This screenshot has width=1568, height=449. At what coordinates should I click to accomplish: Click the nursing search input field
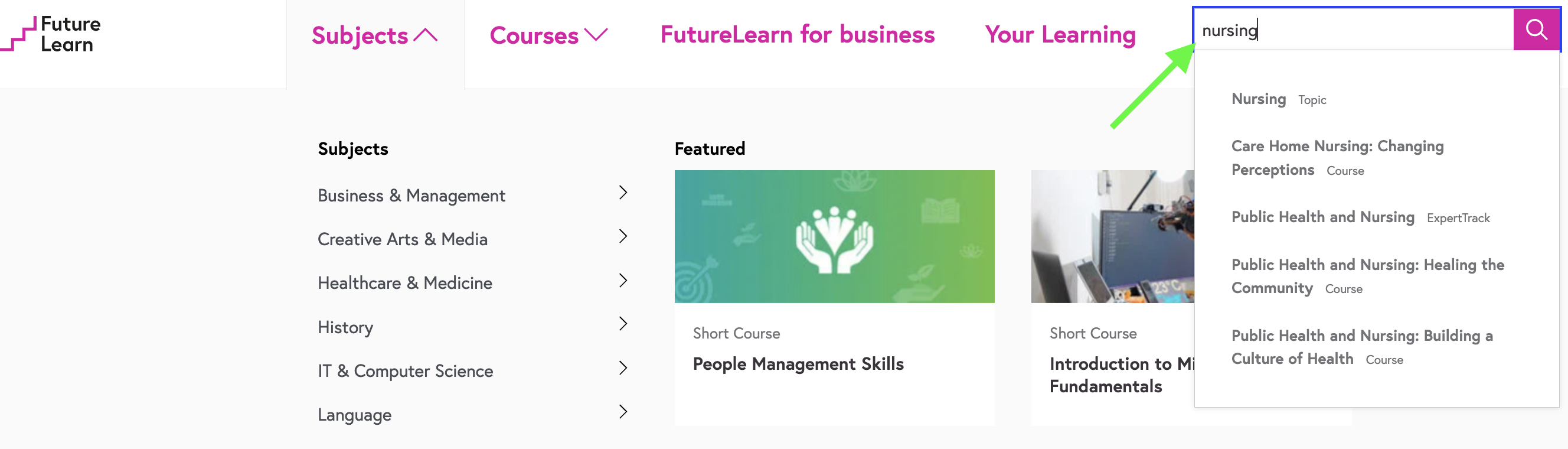coord(1351,30)
